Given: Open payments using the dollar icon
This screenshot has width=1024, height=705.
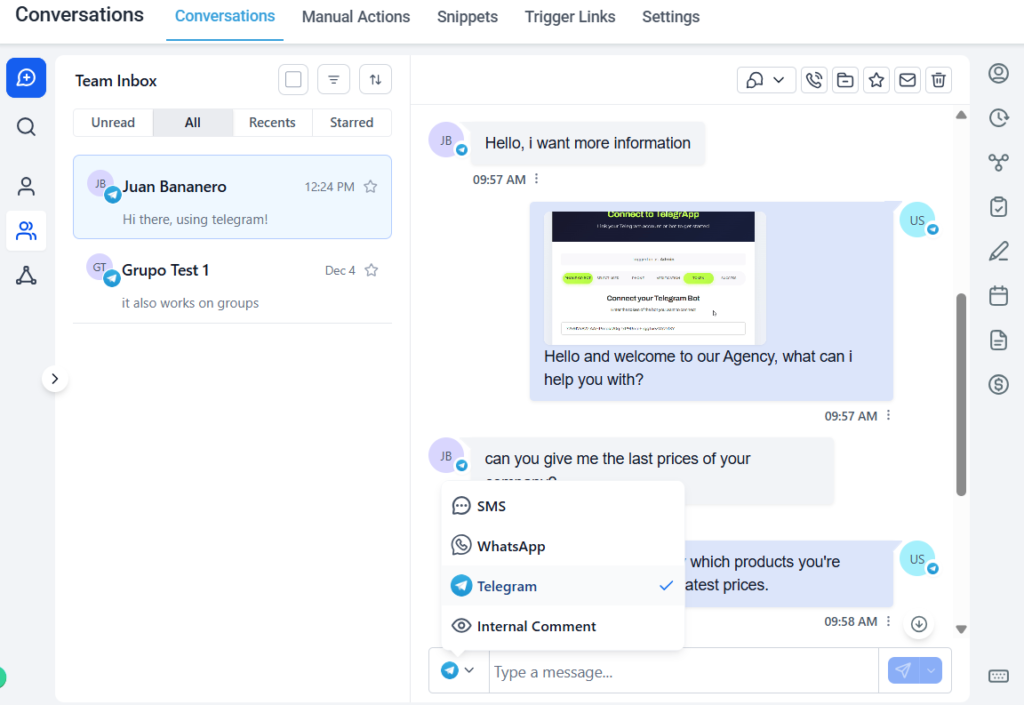Looking at the screenshot, I should [998, 384].
